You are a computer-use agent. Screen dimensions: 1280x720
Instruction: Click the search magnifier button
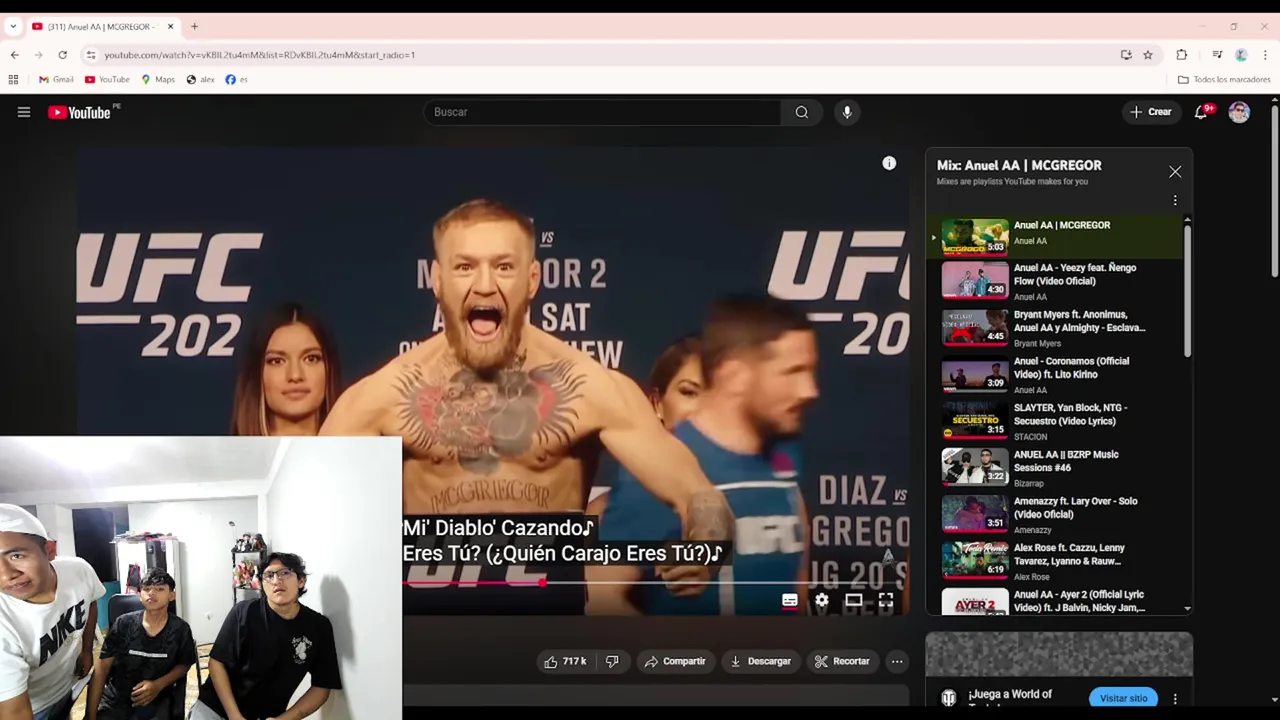click(x=801, y=112)
